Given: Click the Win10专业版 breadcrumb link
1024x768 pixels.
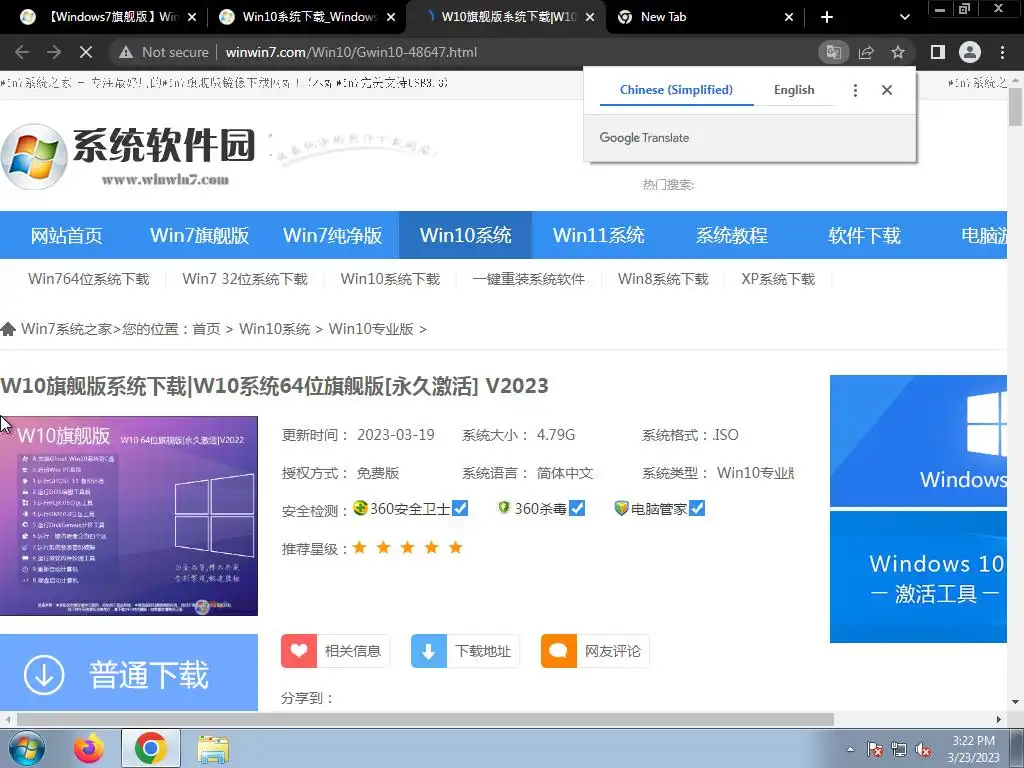Looking at the screenshot, I should click(371, 329).
